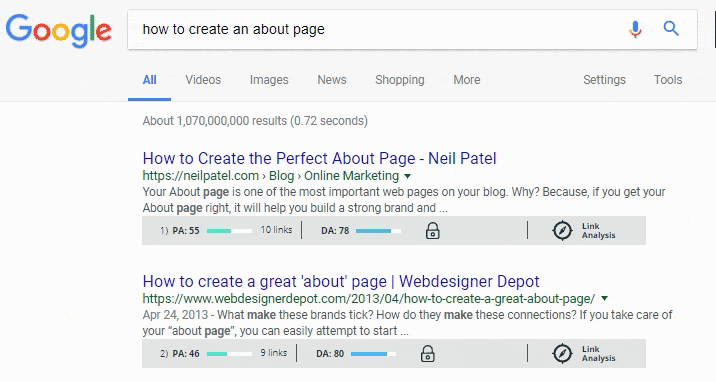Click lock icon in Webdesigner Depot MozBar row

(427, 354)
